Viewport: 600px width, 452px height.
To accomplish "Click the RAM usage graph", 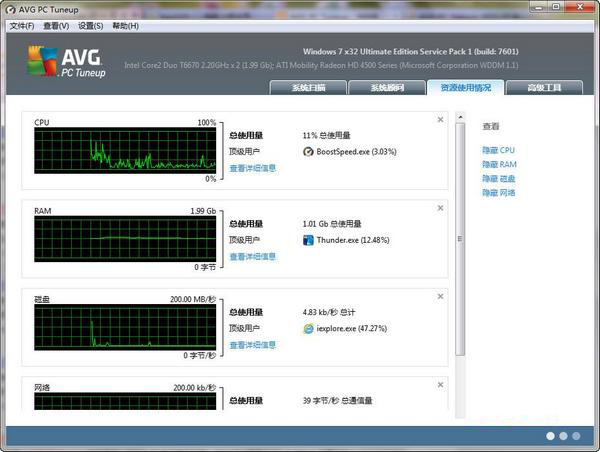I will click(x=125, y=239).
